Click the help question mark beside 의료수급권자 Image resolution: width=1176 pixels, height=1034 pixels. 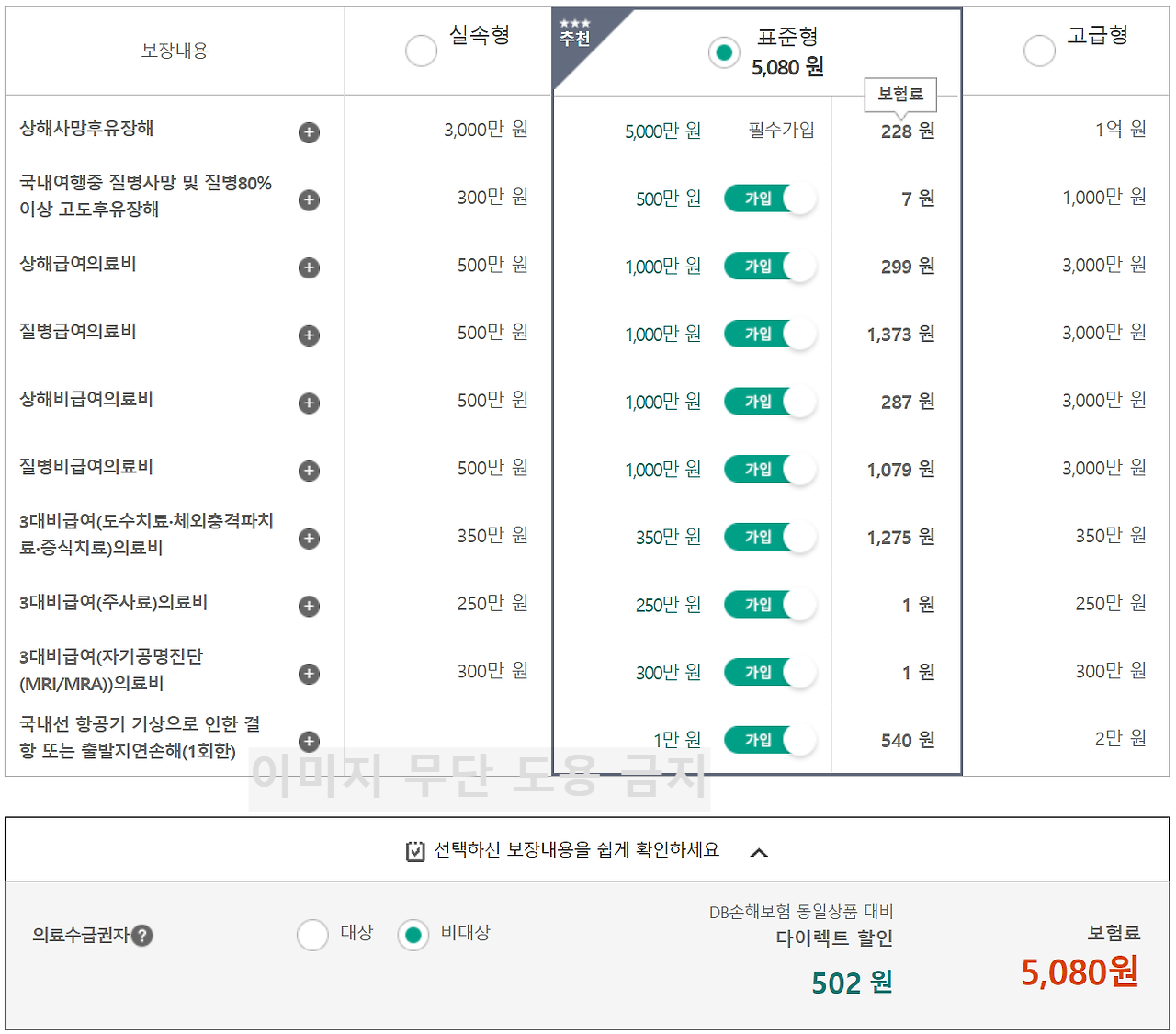143,936
